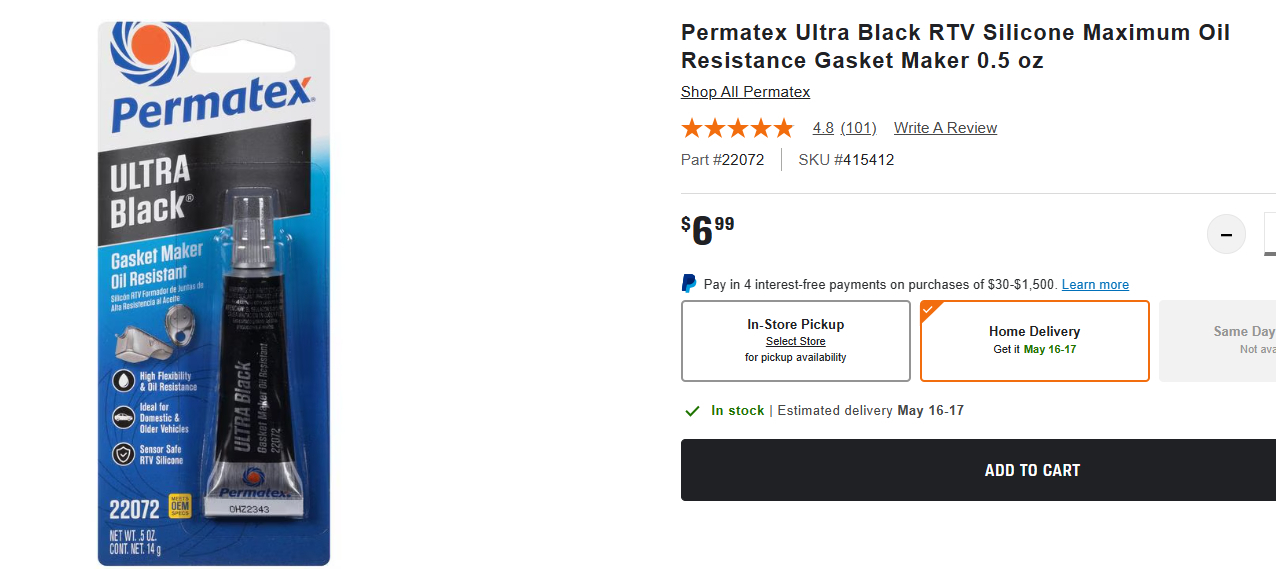Open the PayPal Learn more link
Image resolution: width=1276 pixels, height=583 pixels.
(x=1095, y=285)
